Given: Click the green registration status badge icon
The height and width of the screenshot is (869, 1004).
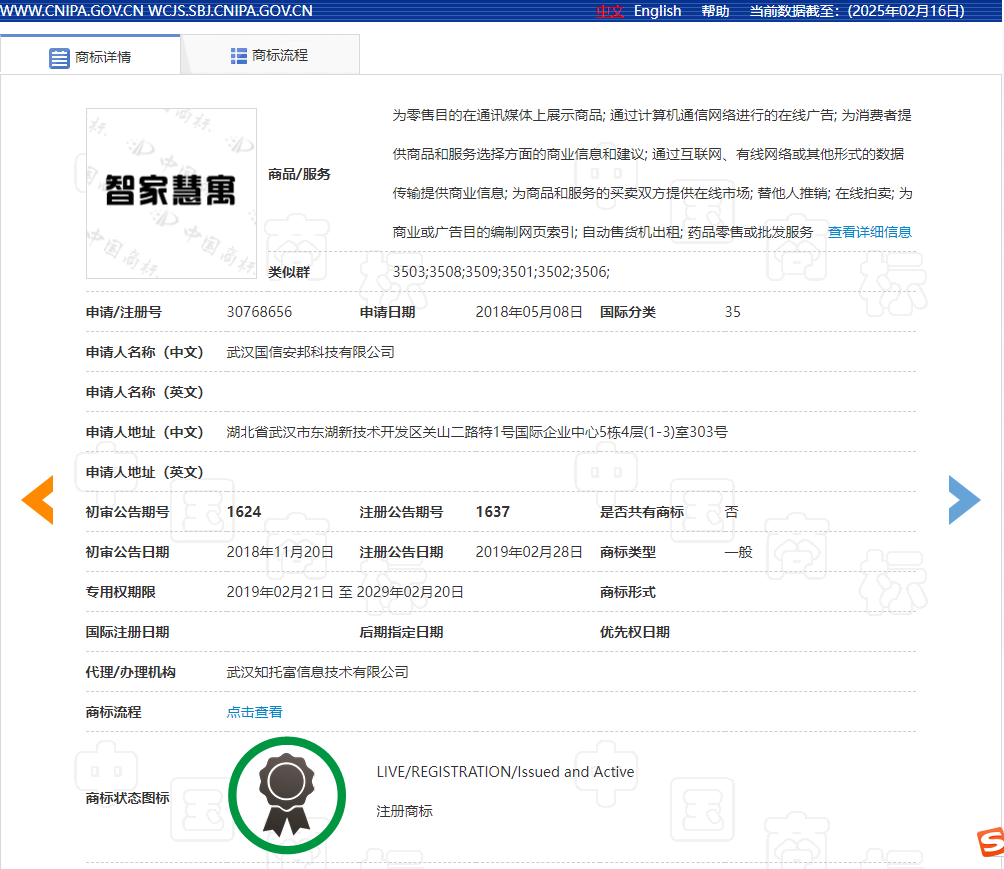Looking at the screenshot, I should coord(287,795).
